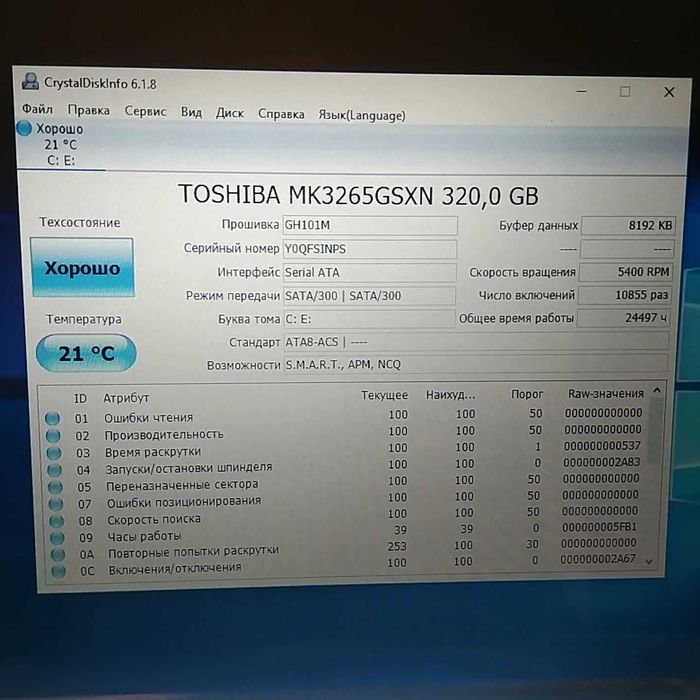Click the Прошивка field GH101M
Viewport: 700px width, 700px height.
coord(370,225)
